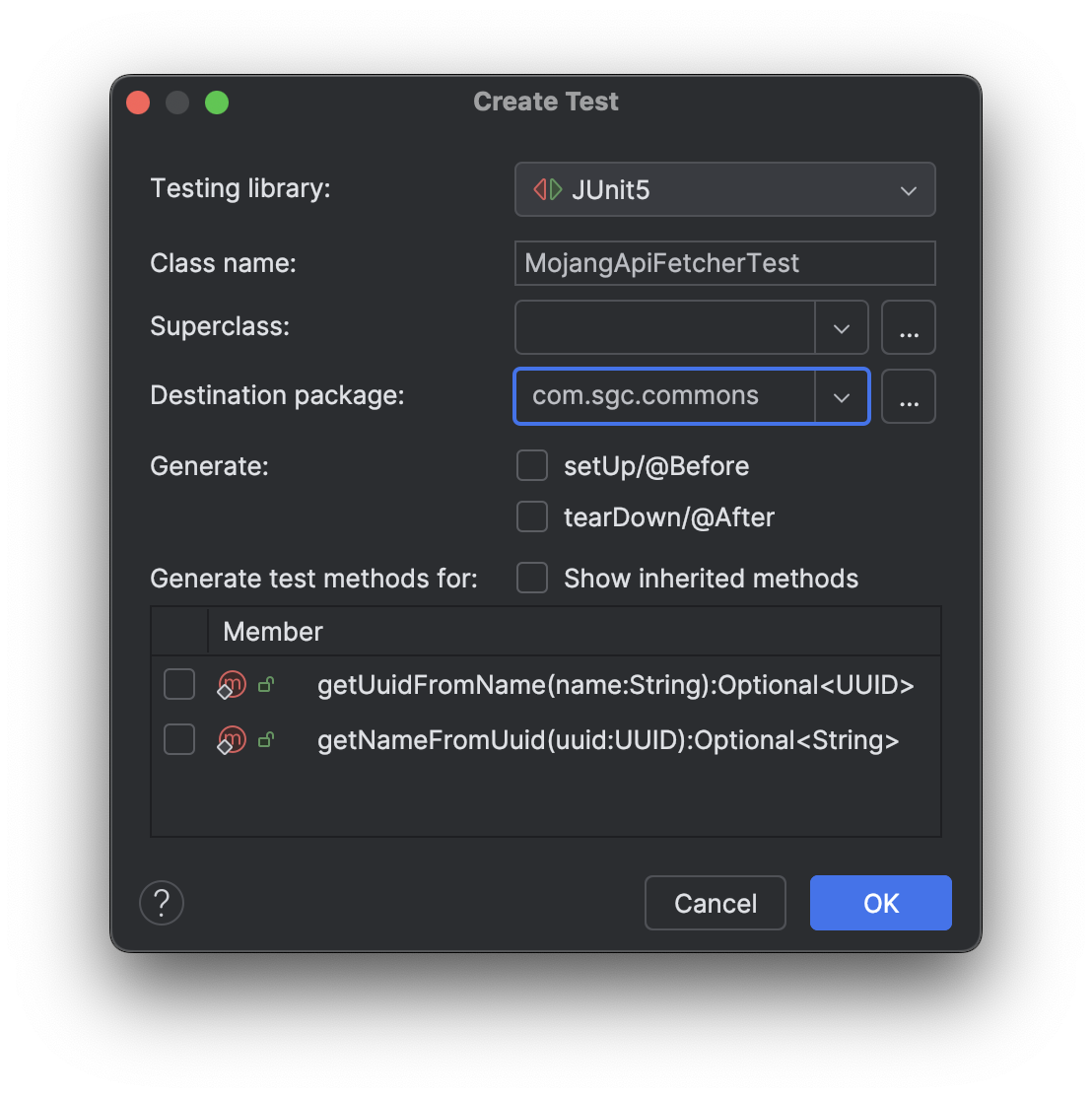
Task: Toggle Show inherited methods checkbox
Action: [x=532, y=579]
